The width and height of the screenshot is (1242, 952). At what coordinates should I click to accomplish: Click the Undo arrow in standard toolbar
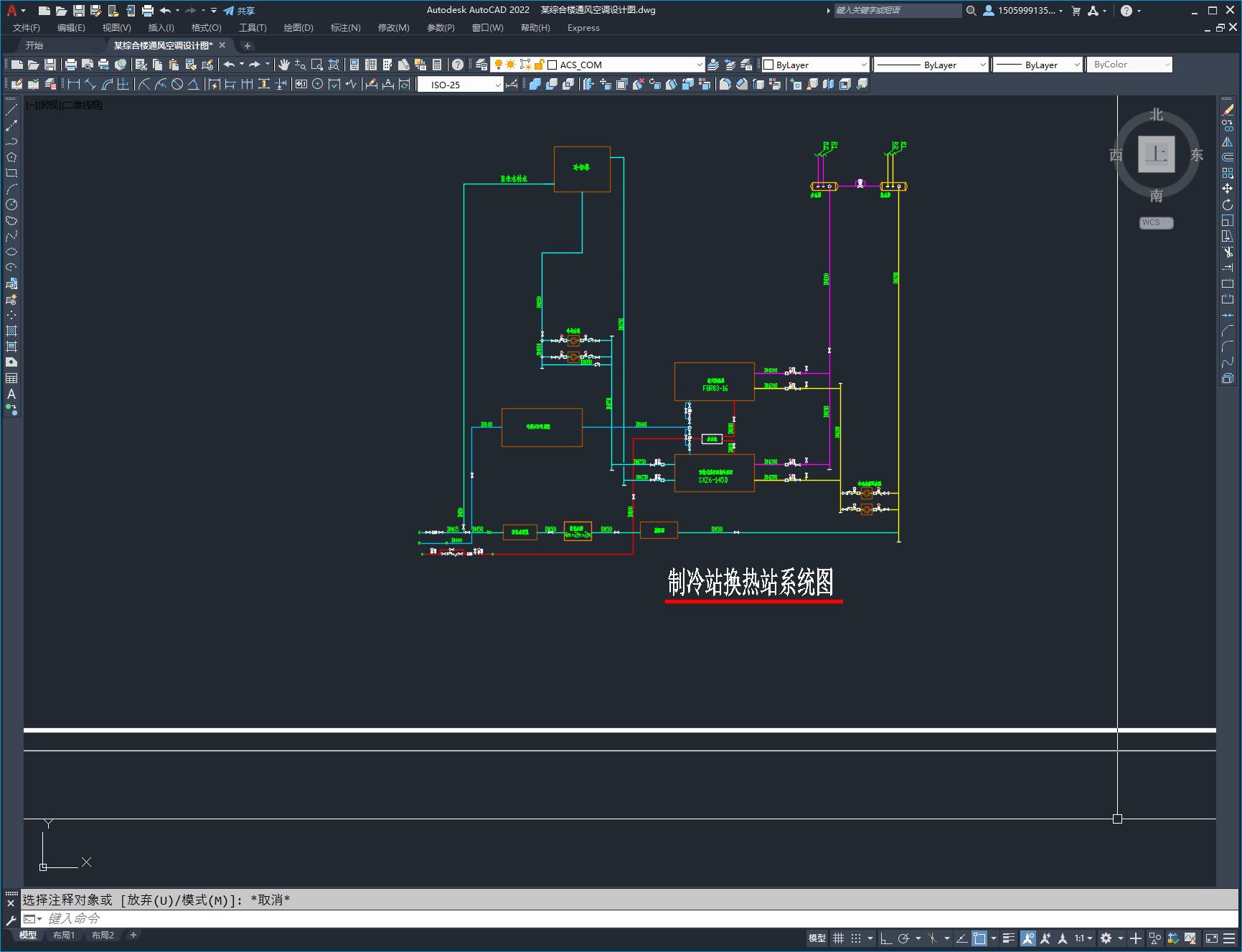230,65
